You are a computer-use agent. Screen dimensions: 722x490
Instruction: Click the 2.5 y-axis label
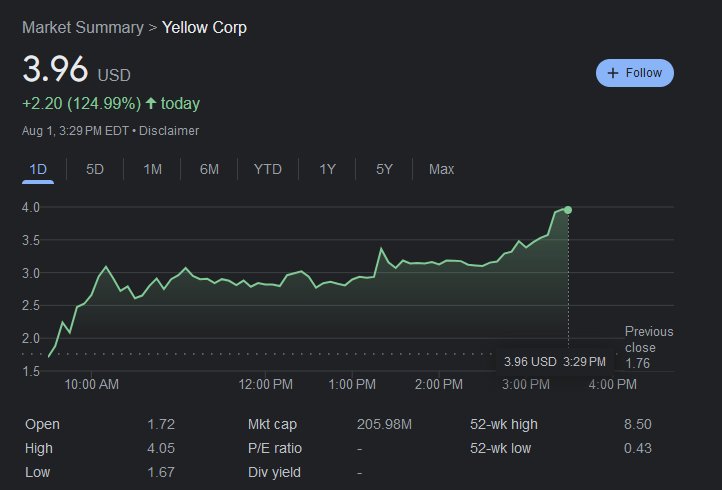coord(31,305)
